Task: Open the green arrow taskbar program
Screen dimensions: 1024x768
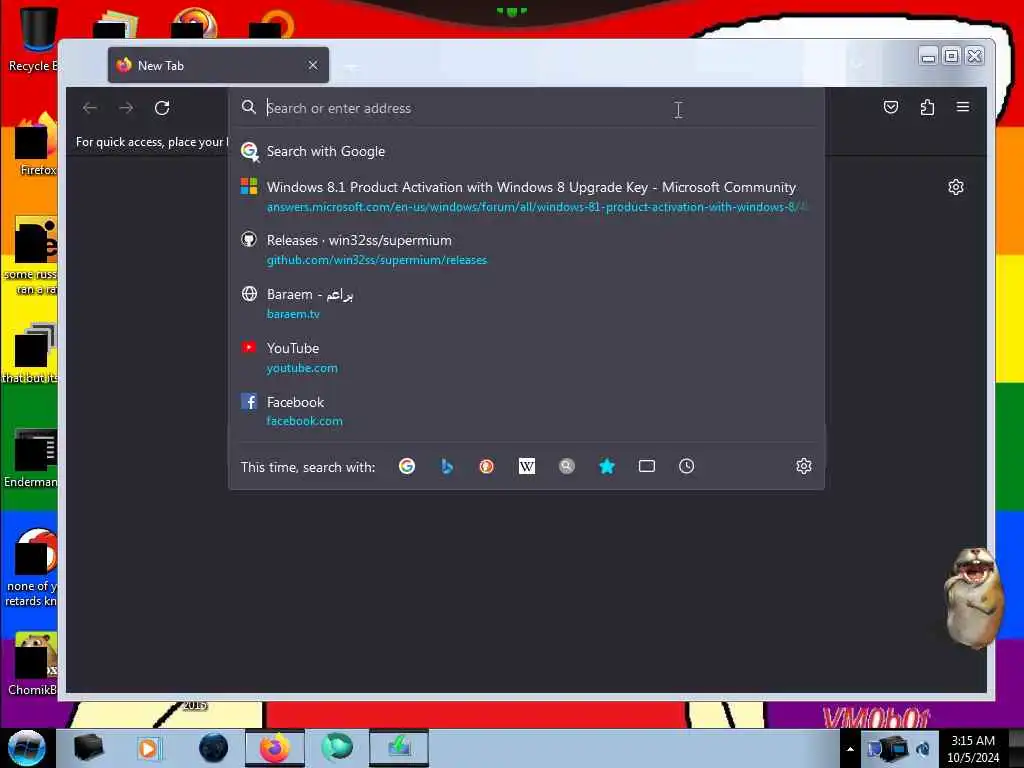Action: (399, 748)
